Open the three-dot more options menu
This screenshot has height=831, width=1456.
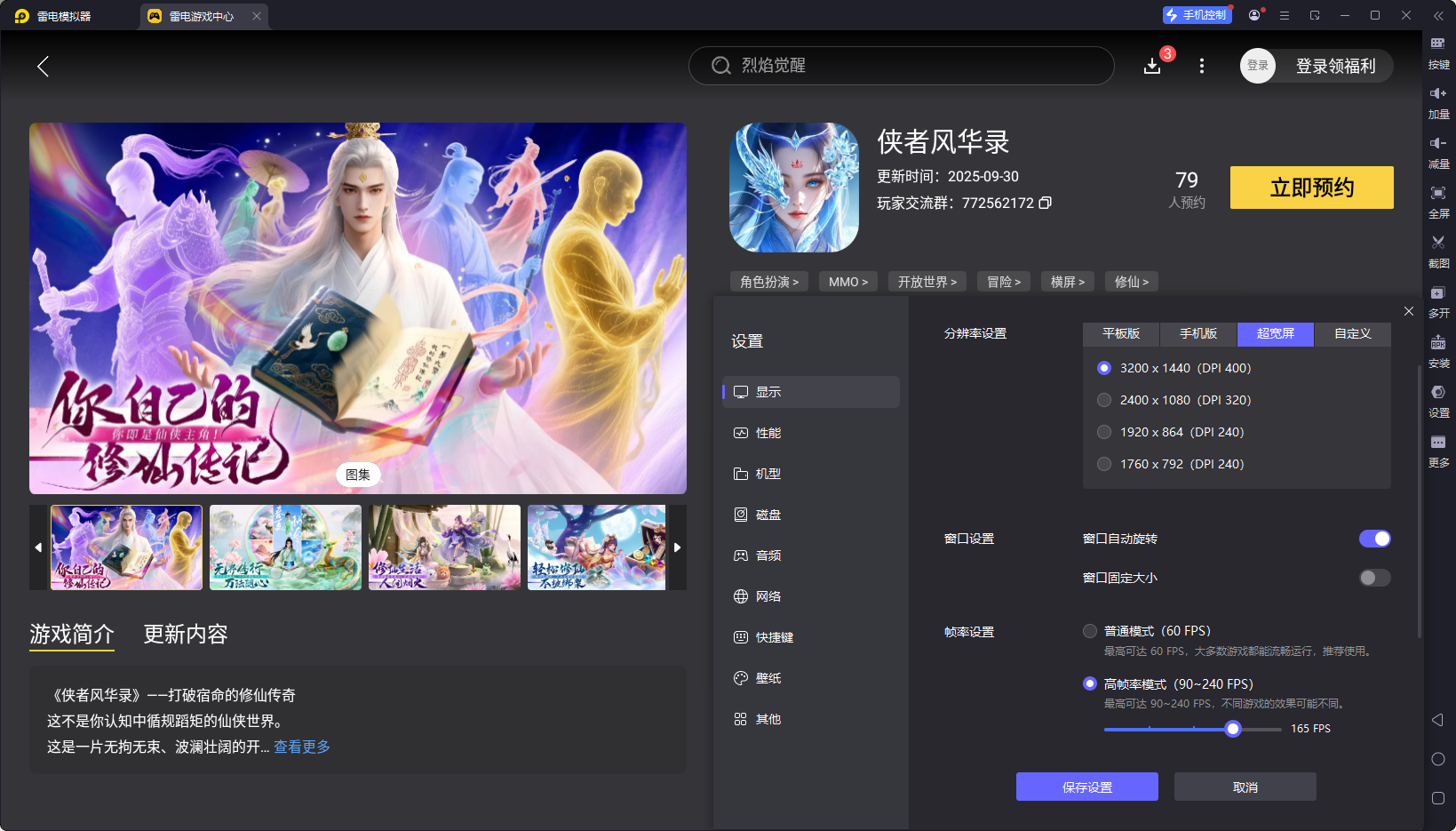click(1201, 66)
